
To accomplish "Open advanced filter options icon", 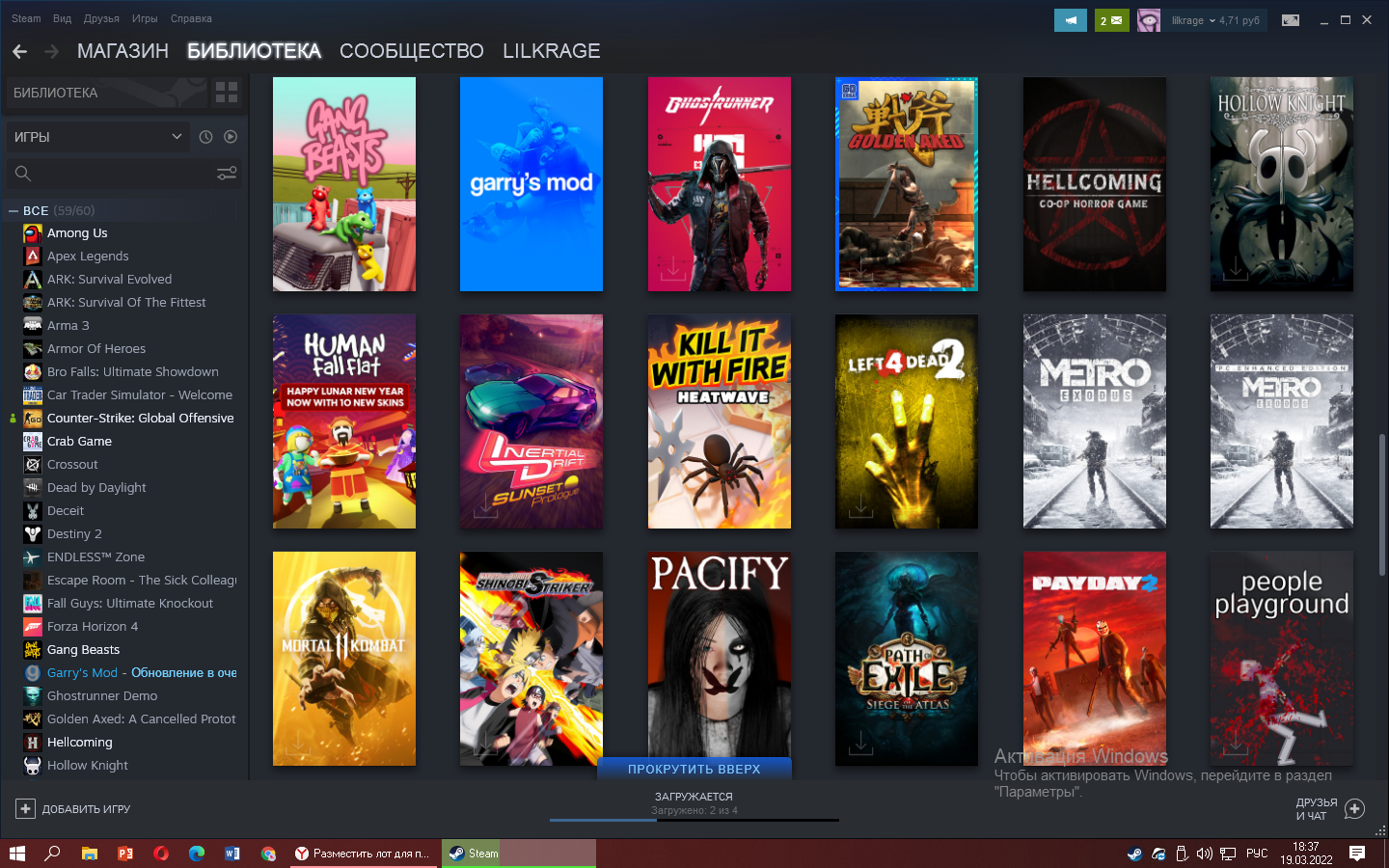I will (227, 174).
